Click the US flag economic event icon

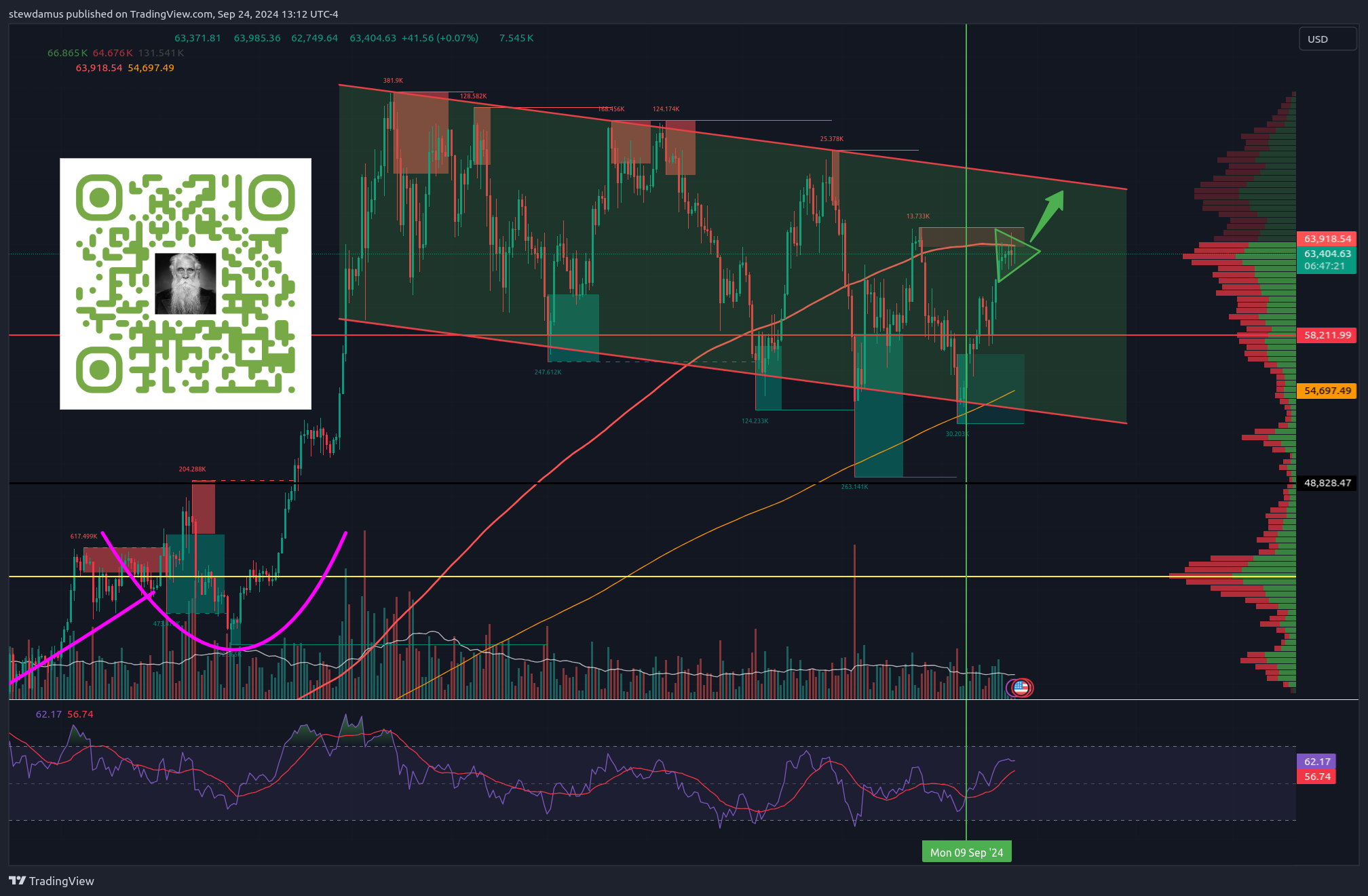tap(1021, 688)
